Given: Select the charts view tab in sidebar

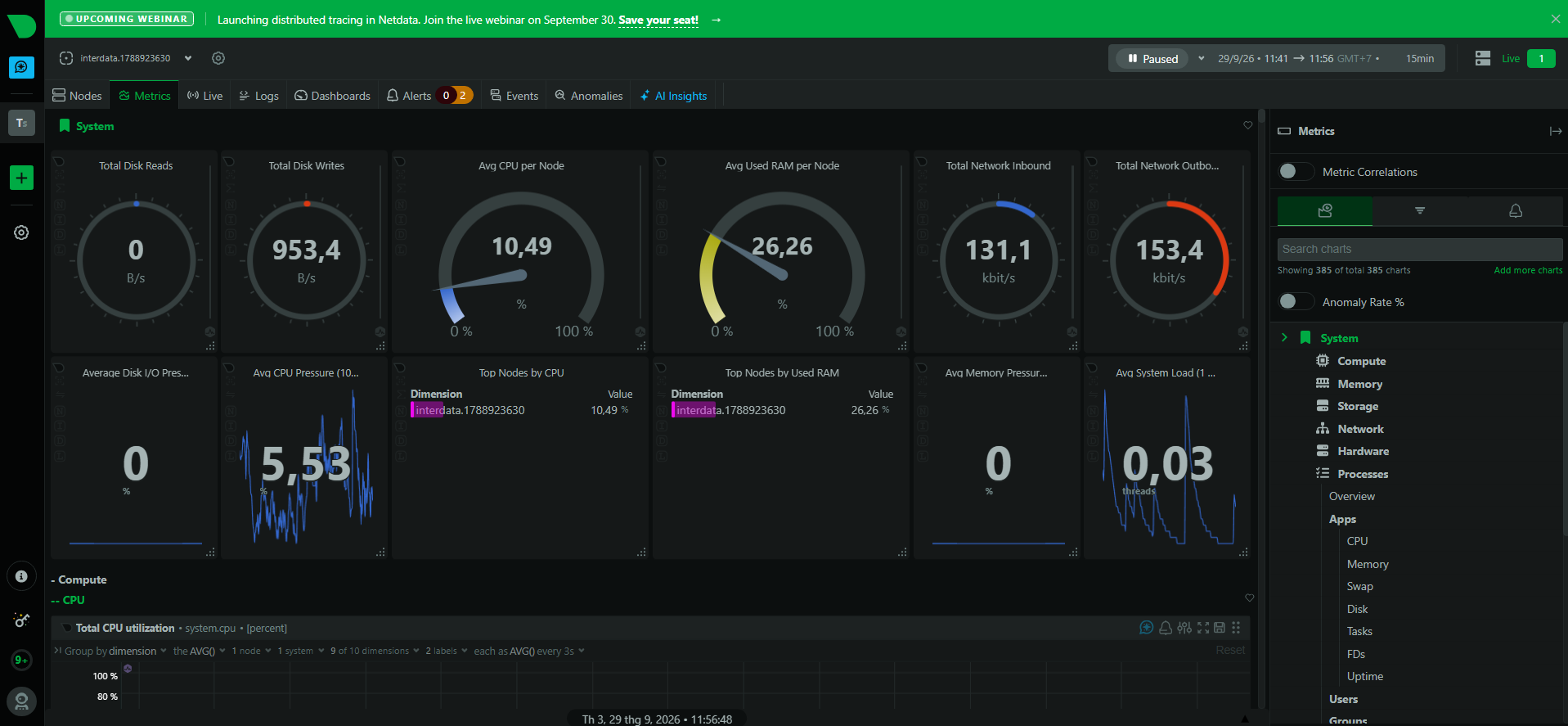Looking at the screenshot, I should coord(1325,210).
